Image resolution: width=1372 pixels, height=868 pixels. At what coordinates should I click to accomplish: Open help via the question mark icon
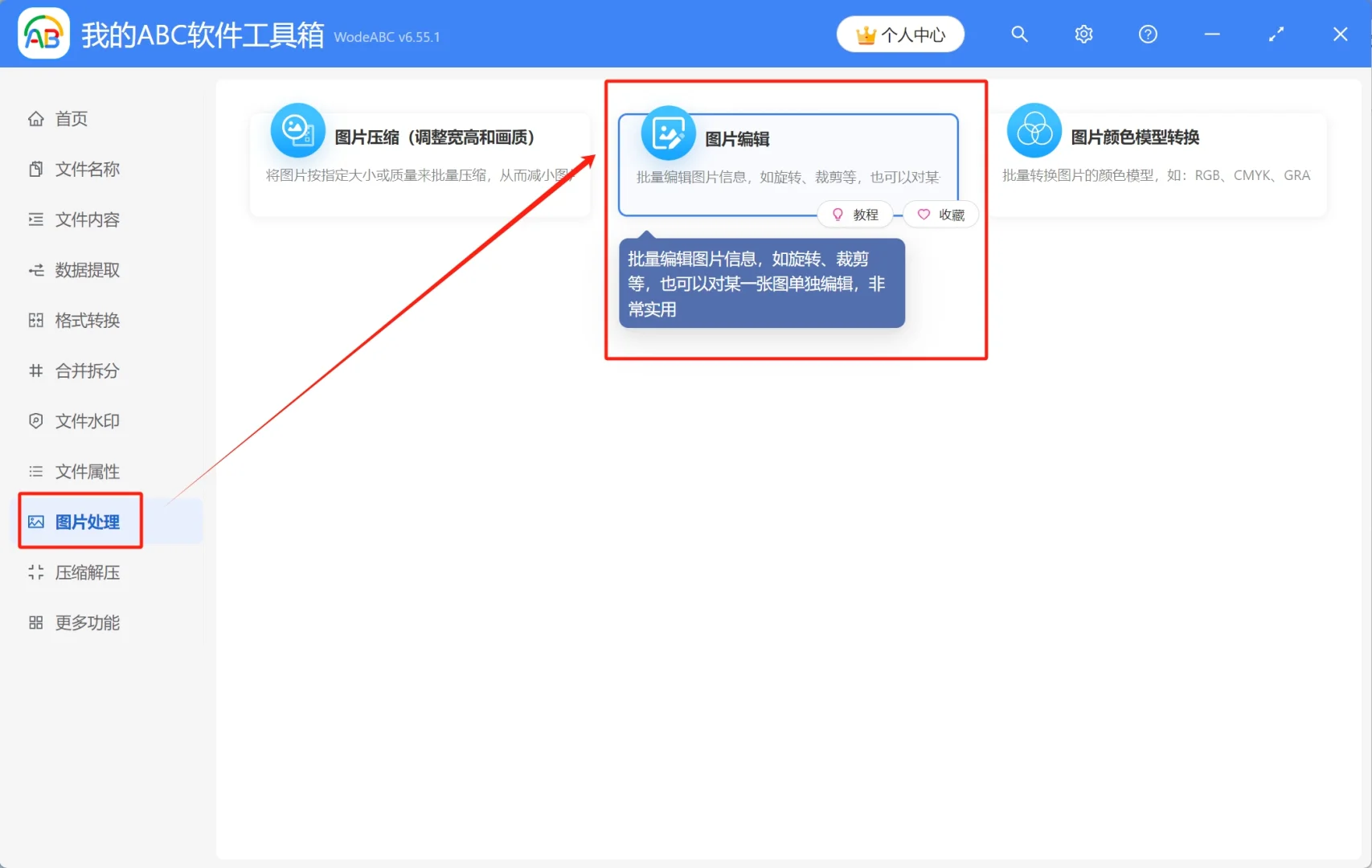tap(1147, 34)
